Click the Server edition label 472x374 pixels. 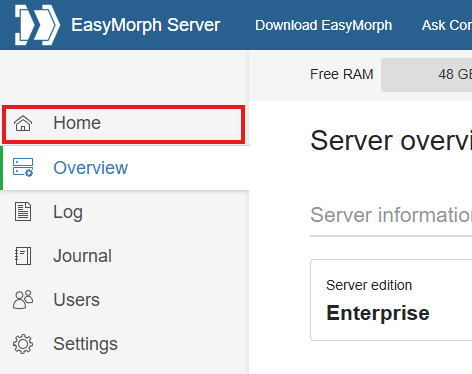369,285
